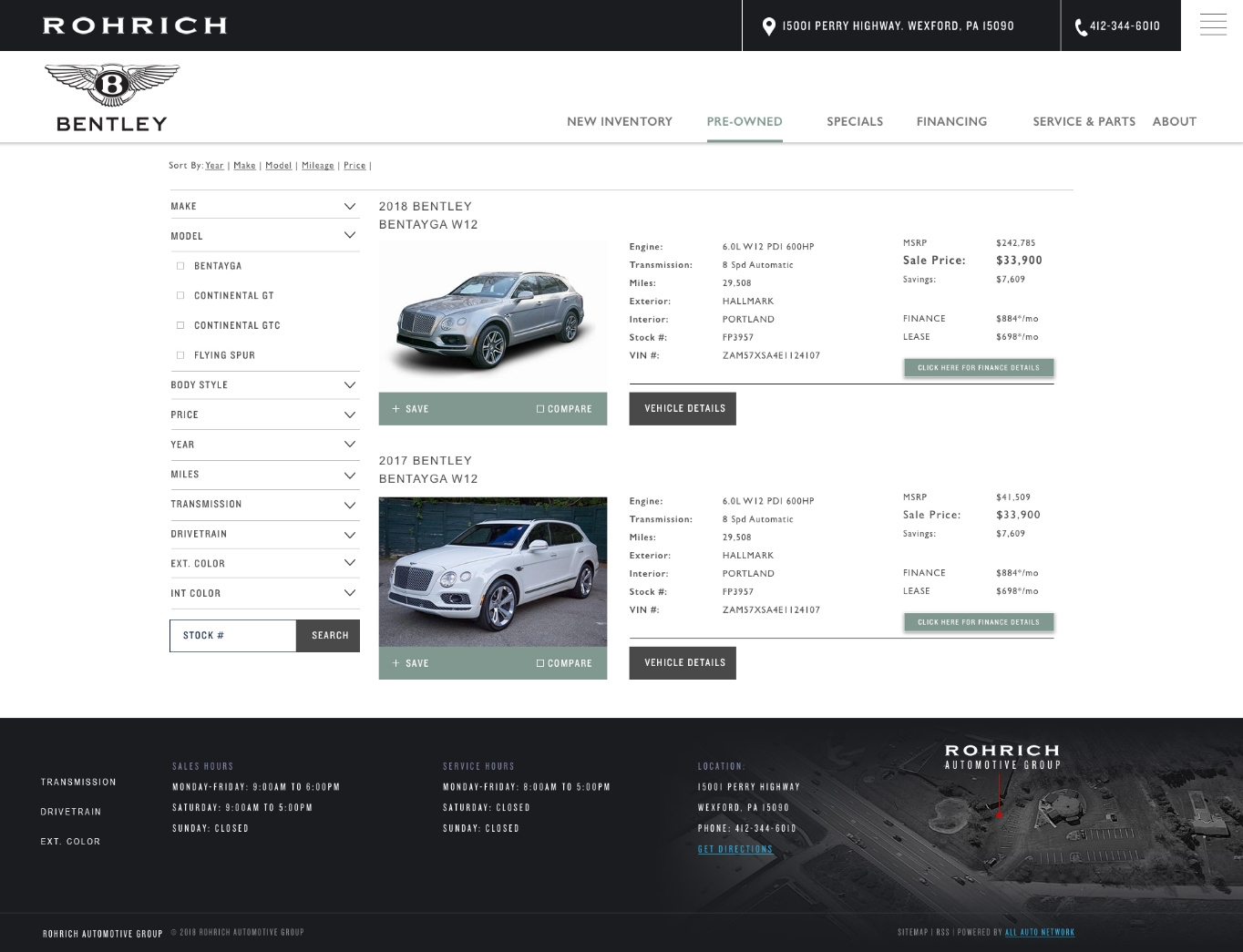Expand the Body Style filter
The image size is (1243, 952).
pos(264,384)
